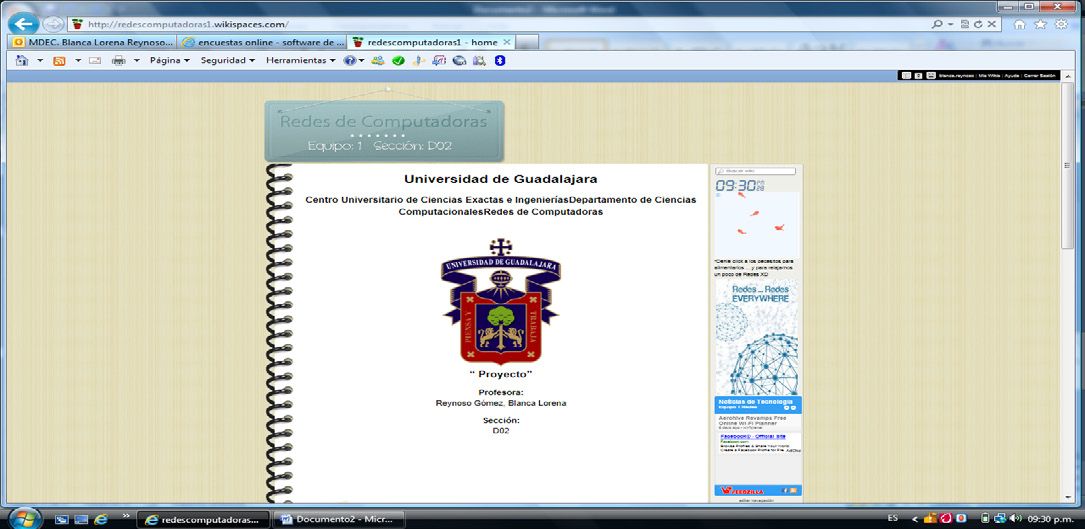The image size is (1085, 529).
Task: Click the volume speaker tray icon
Action: (1015, 518)
